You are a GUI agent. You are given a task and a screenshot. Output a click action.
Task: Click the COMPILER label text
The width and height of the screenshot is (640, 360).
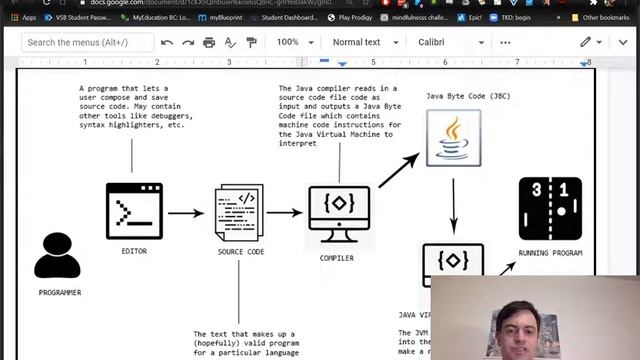click(337, 258)
